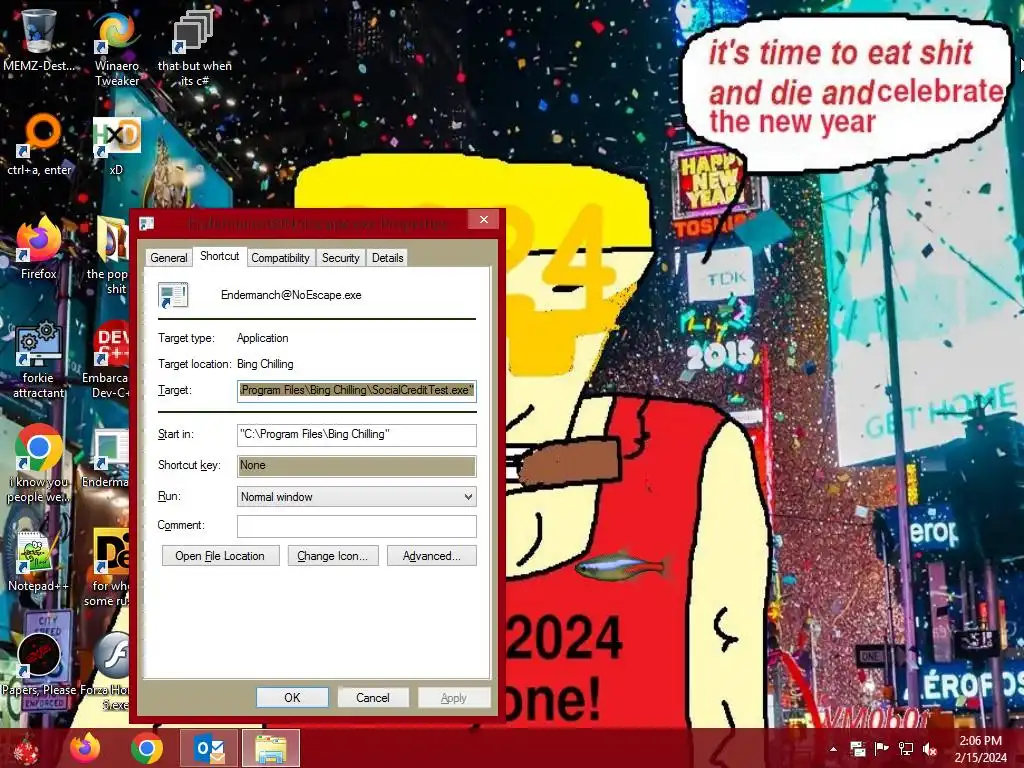Click the Start ornament button on taskbar
Image resolution: width=1024 pixels, height=768 pixels.
(26, 748)
